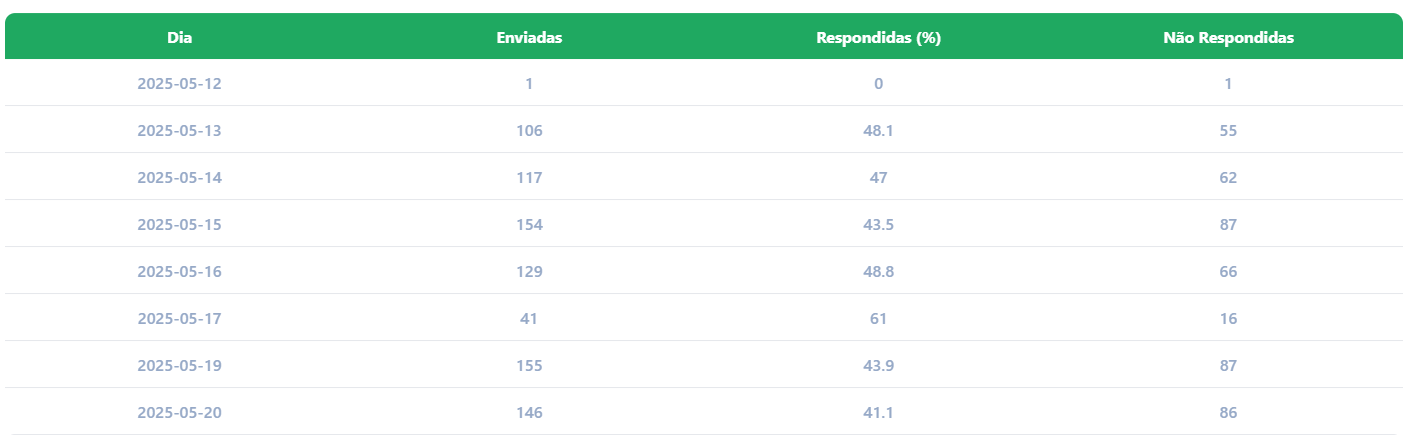Select the Enviadas value 155
Viewport: 1408px width, 438px height.
pos(529,366)
